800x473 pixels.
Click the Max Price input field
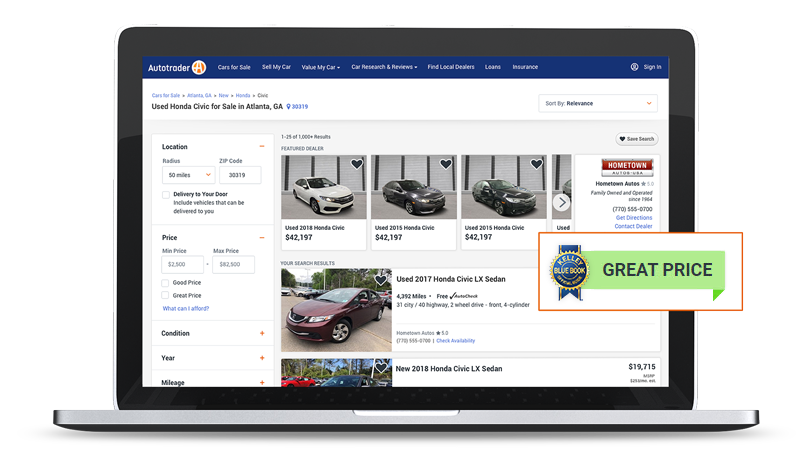(x=234, y=264)
